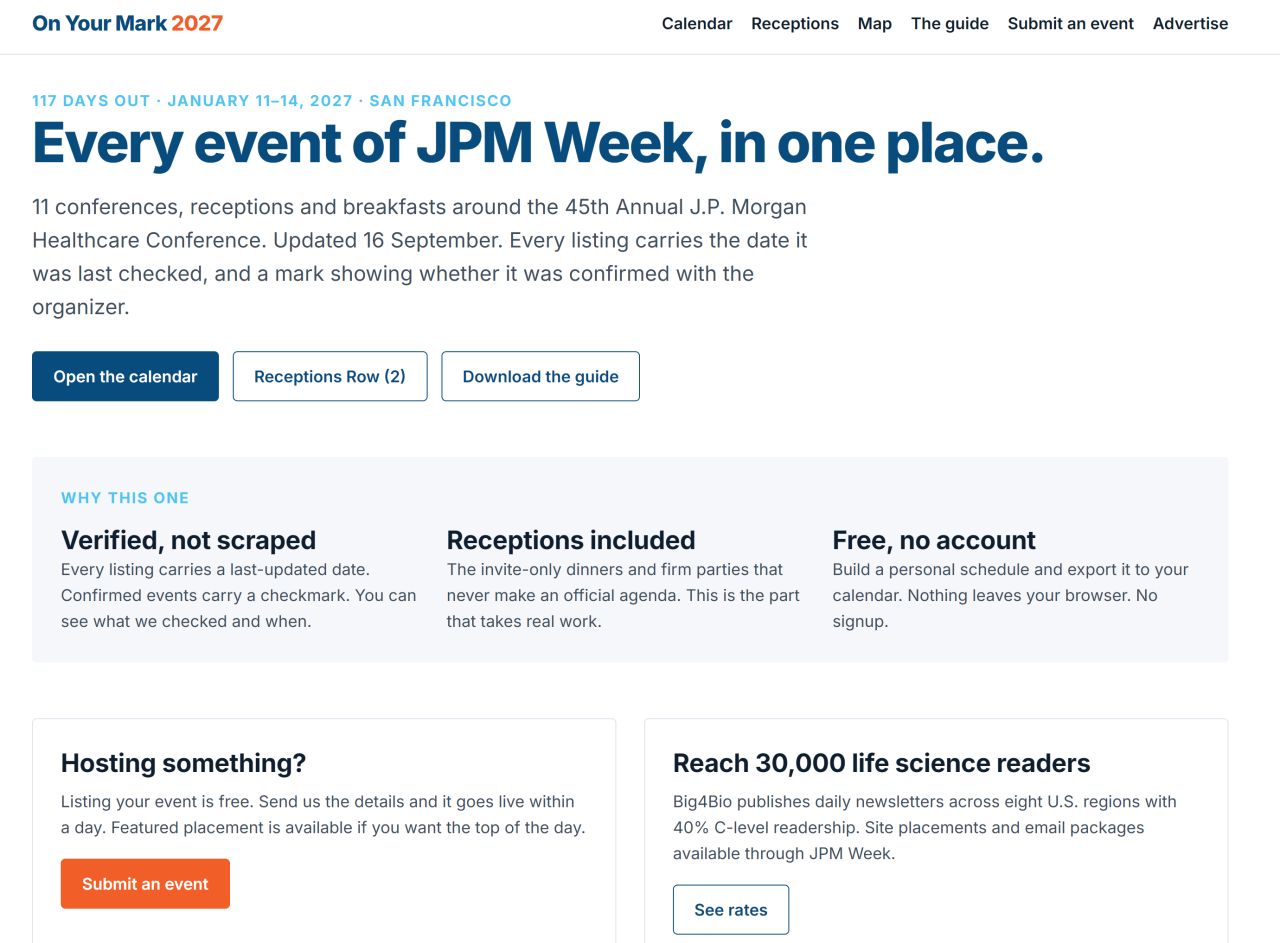The height and width of the screenshot is (943, 1280).
Task: Click the Download the guide button
Action: coord(540,376)
